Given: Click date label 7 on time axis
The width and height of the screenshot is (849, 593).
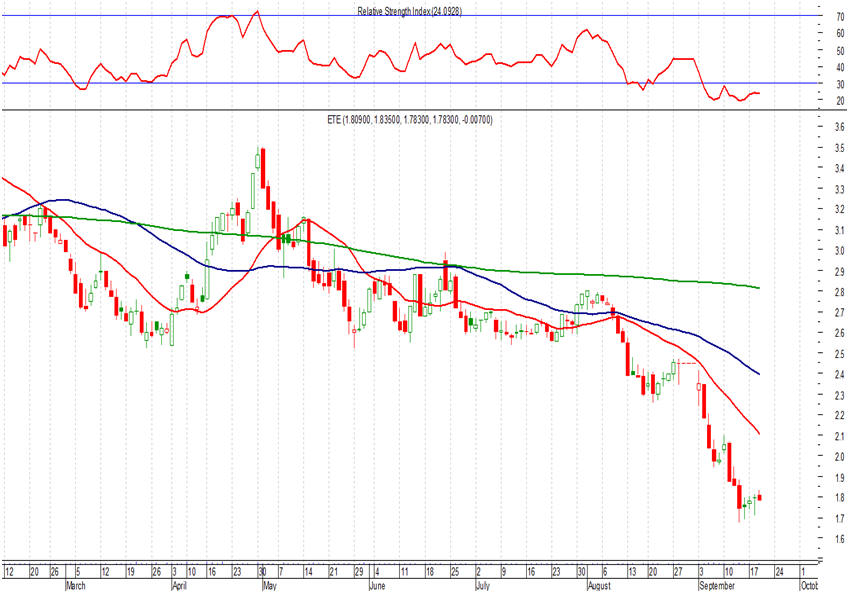Looking at the screenshot, I should [x=280, y=572].
